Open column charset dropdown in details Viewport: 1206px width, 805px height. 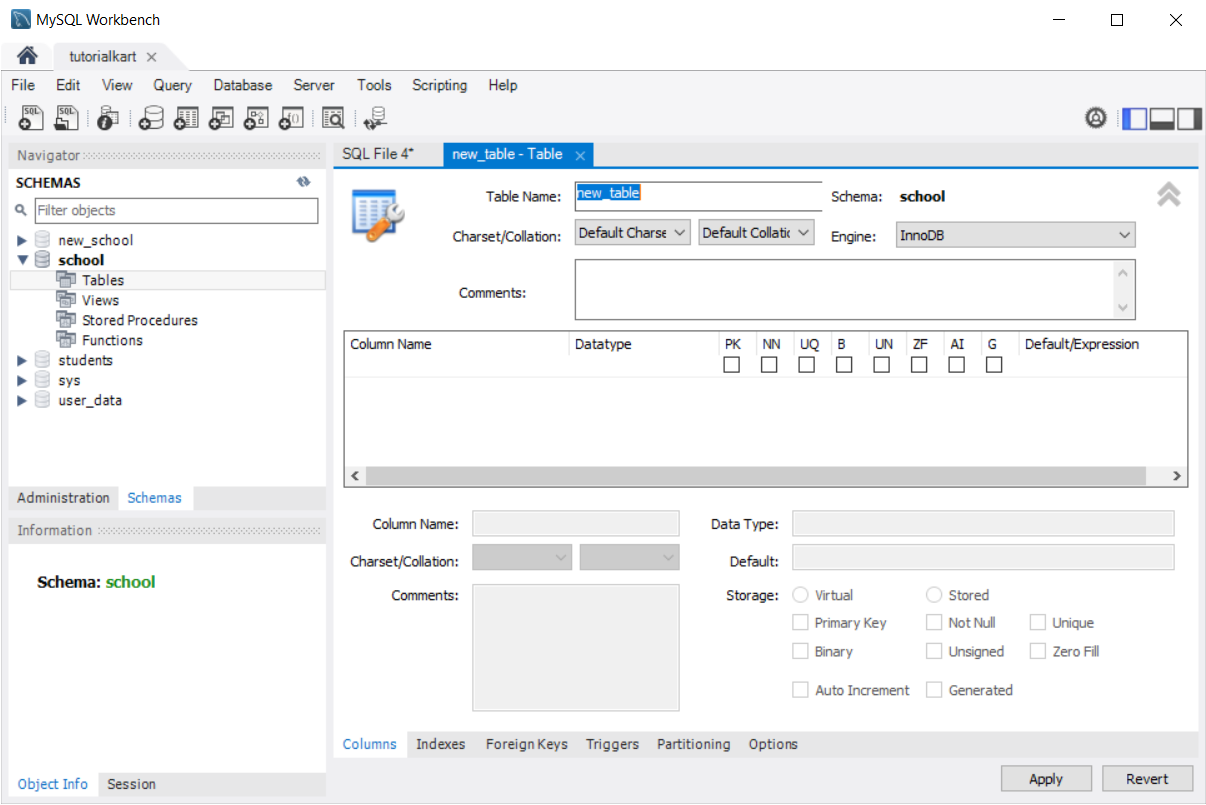[x=522, y=557]
